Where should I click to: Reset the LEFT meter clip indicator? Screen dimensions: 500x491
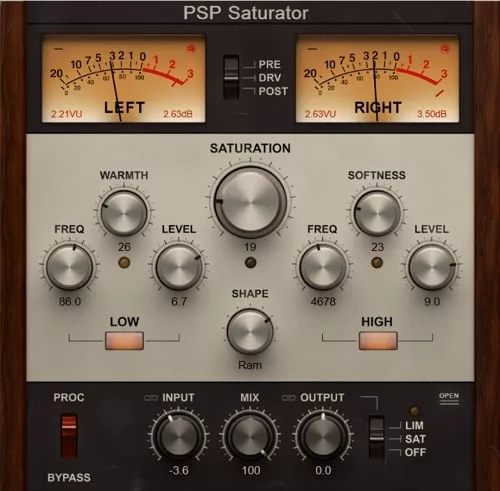click(x=191, y=49)
